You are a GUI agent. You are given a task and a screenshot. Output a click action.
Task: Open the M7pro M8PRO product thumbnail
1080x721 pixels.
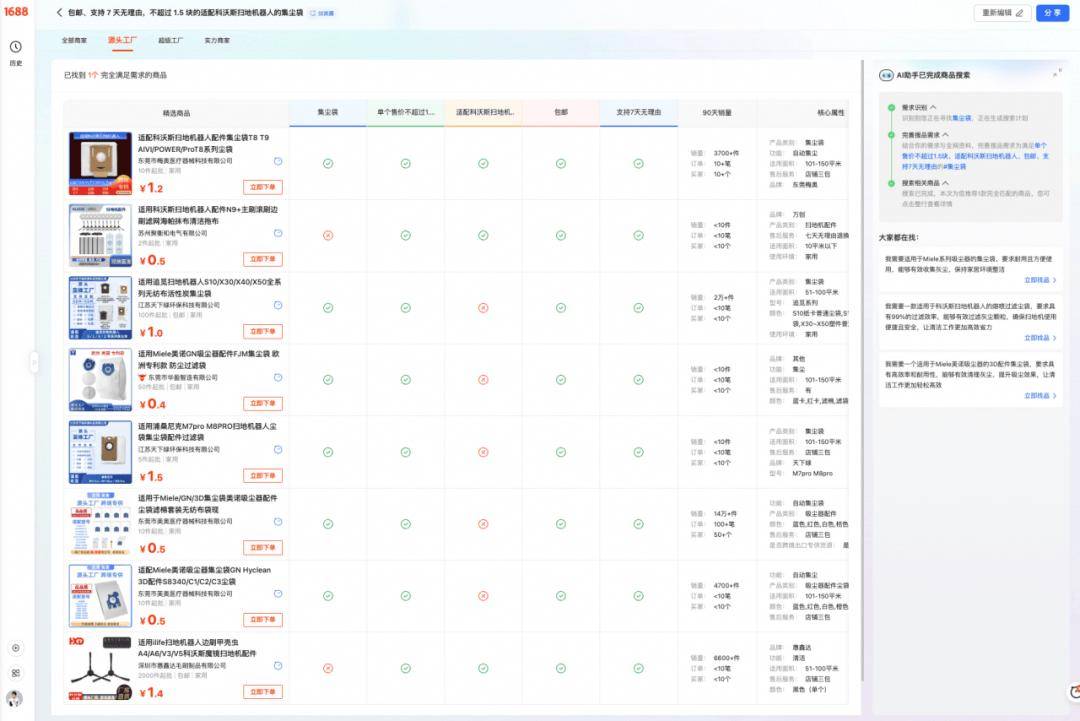100,452
